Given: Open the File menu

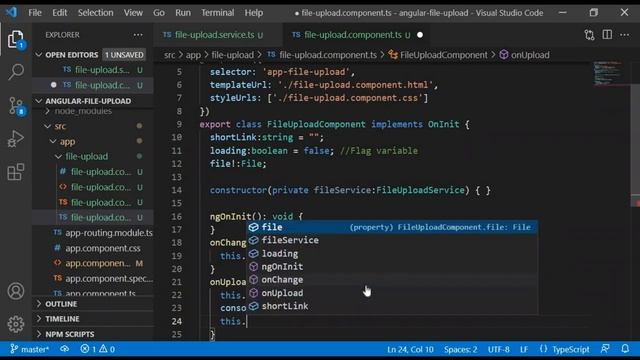Looking at the screenshot, I should tap(35, 13).
